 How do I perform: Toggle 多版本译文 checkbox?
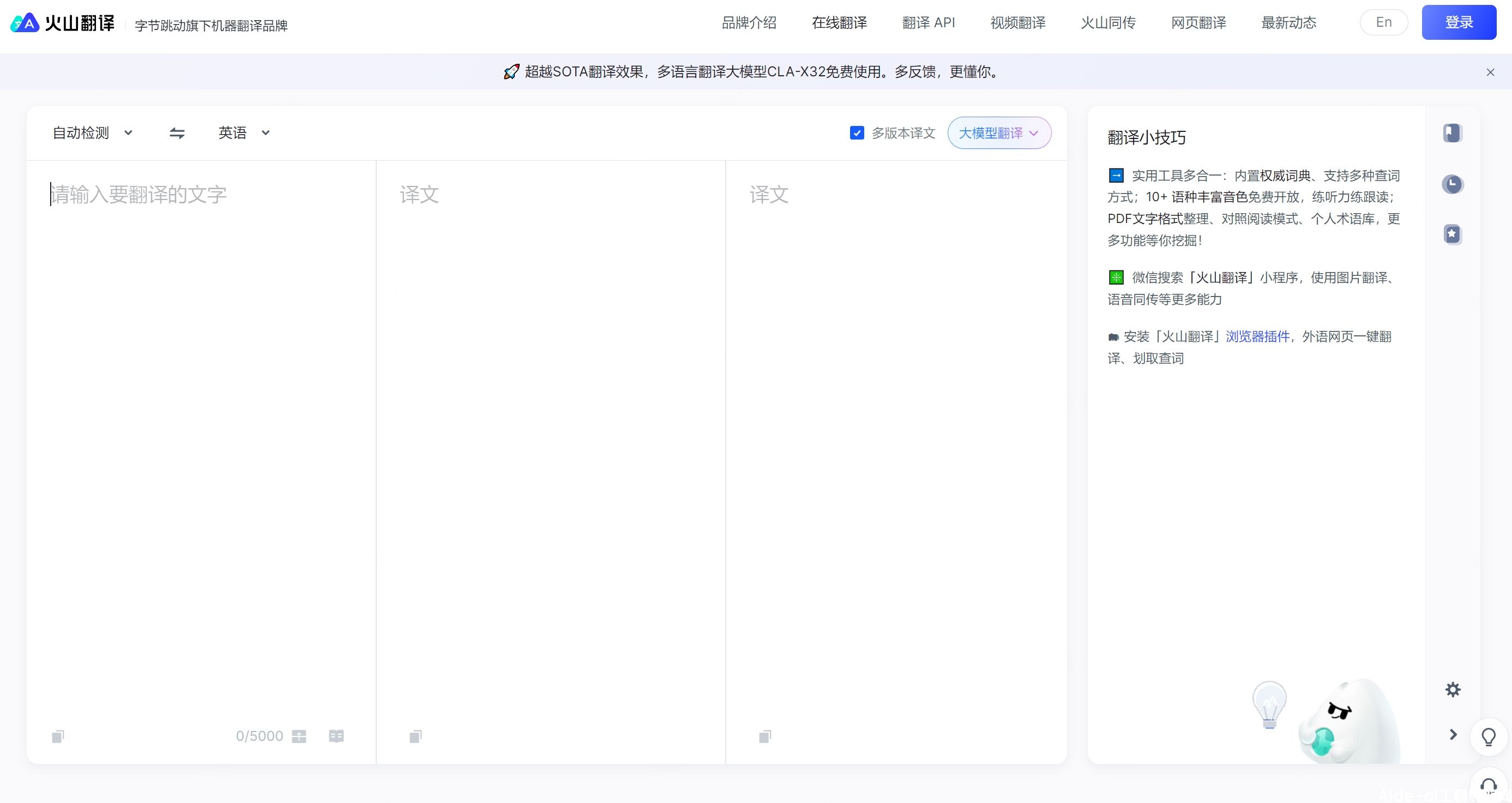point(857,133)
